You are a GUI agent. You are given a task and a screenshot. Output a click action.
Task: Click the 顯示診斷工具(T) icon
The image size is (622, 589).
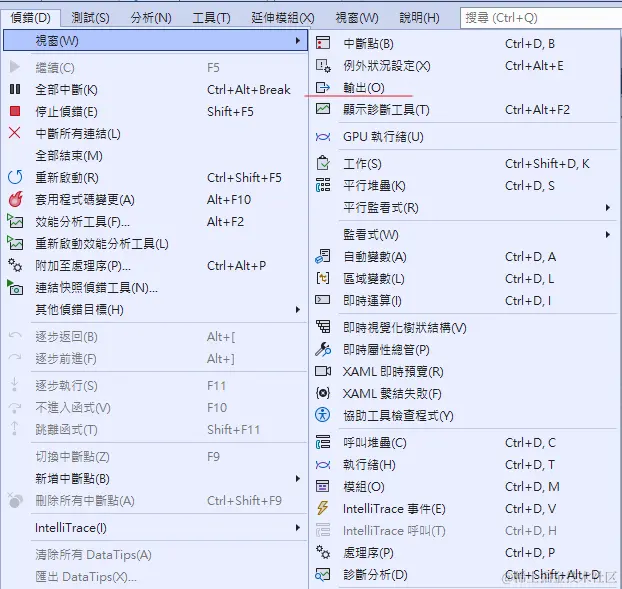[x=323, y=109]
